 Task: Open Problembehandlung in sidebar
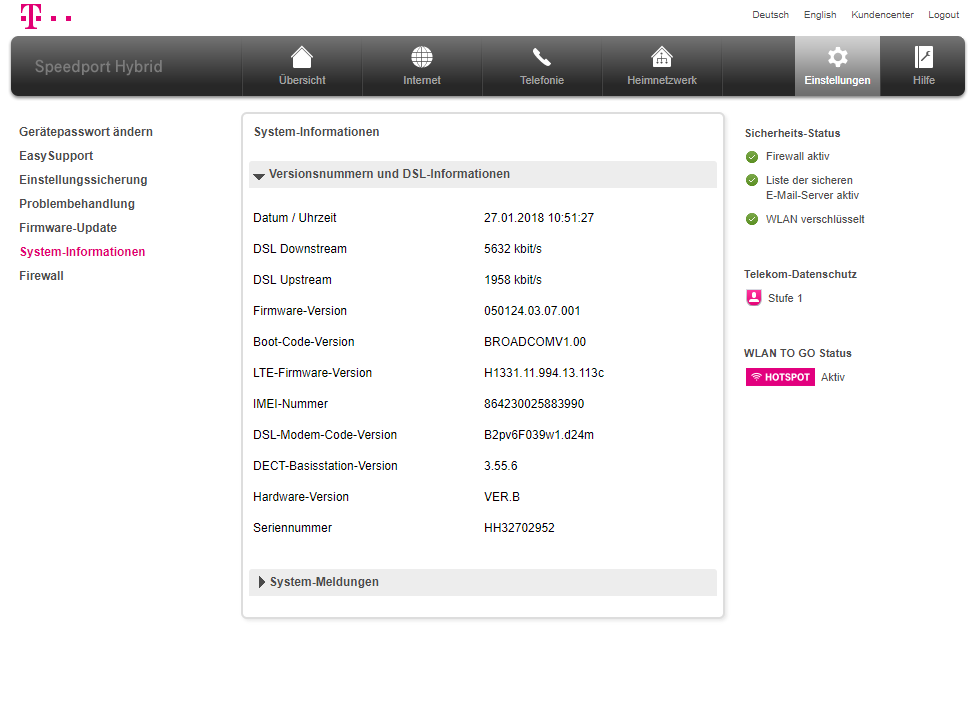pos(77,204)
